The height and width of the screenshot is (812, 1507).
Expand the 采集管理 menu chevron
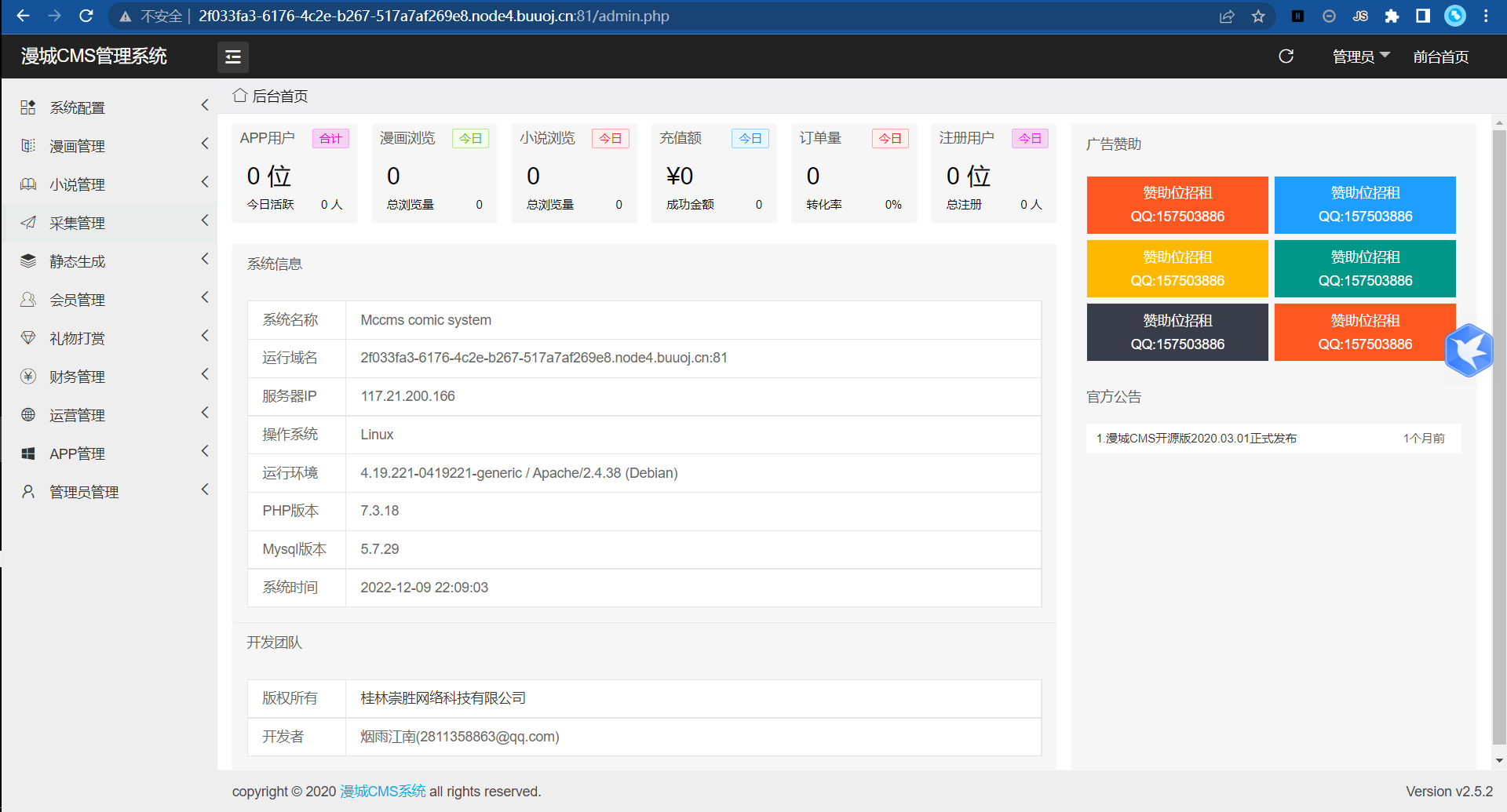click(x=205, y=220)
